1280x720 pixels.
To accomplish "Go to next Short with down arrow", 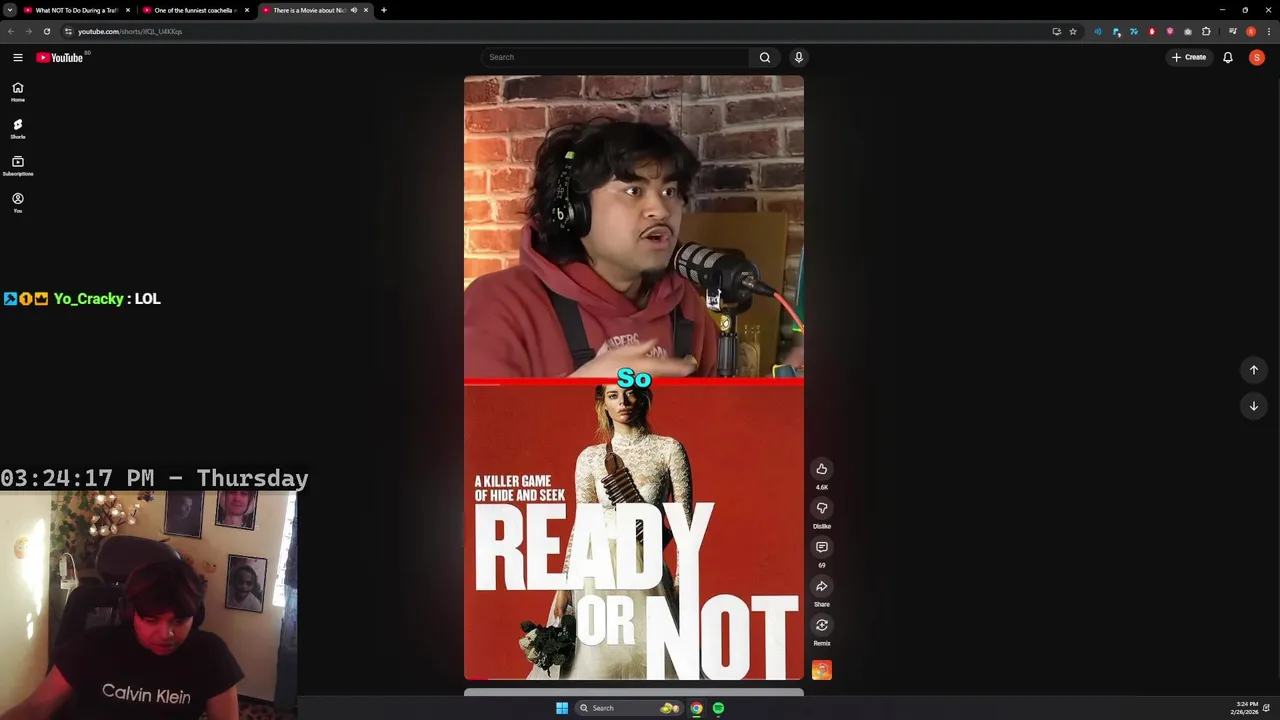I will point(1254,406).
